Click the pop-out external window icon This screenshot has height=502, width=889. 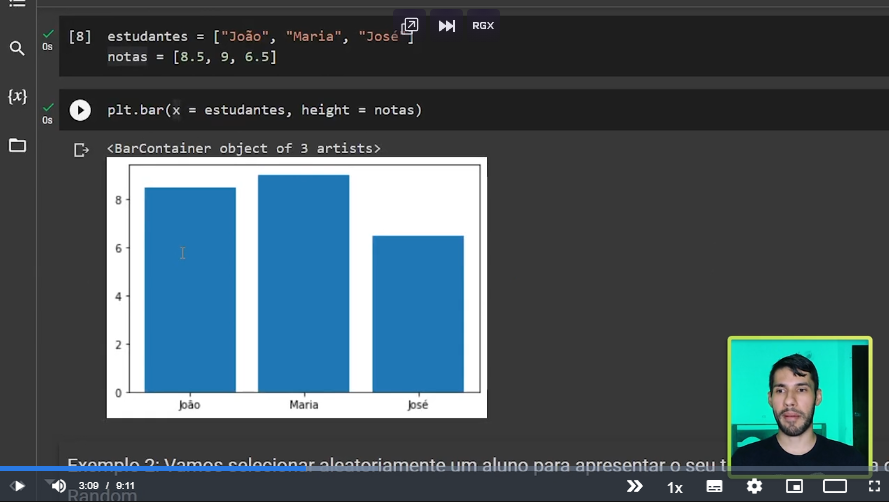coord(409,26)
